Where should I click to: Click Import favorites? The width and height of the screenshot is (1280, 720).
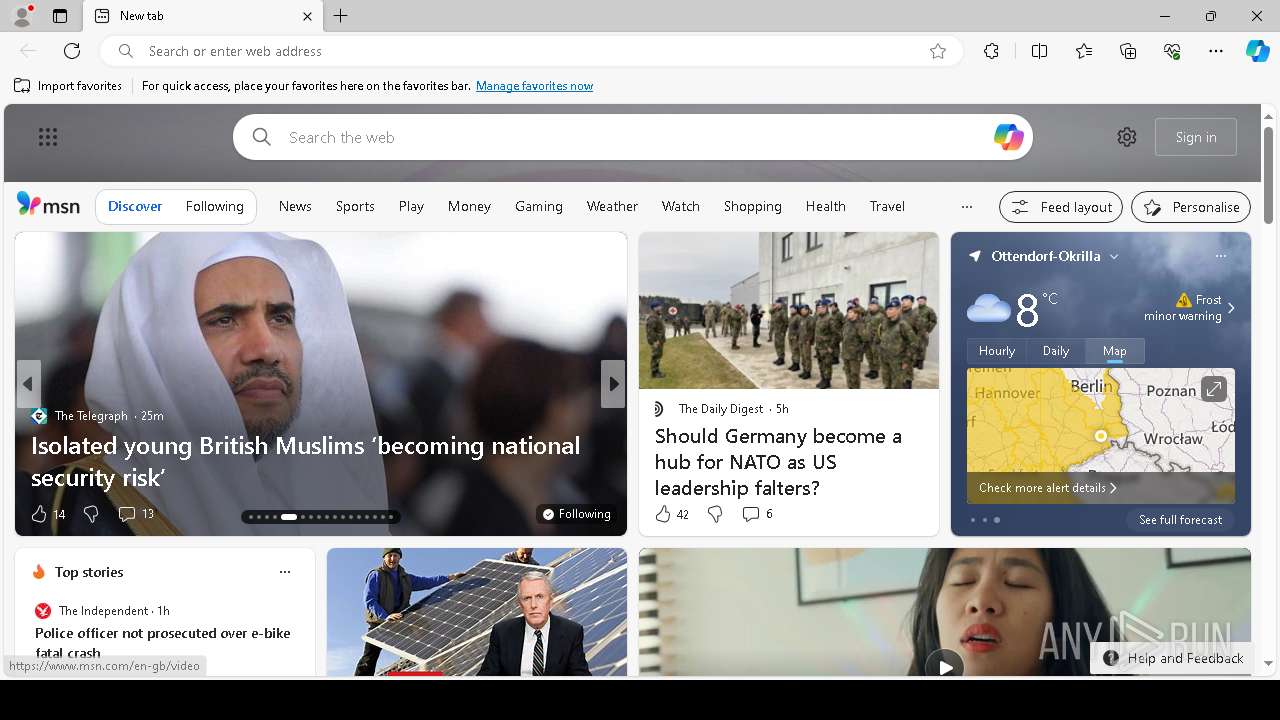[68, 86]
